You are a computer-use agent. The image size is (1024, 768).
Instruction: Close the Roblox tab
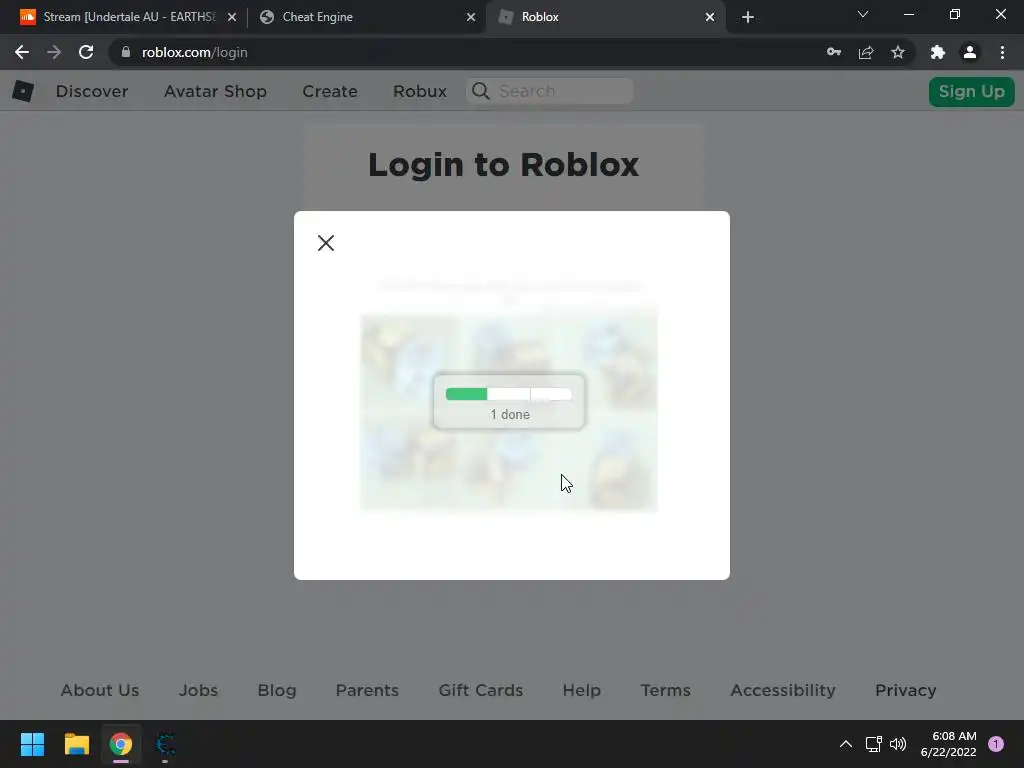pyautogui.click(x=710, y=17)
